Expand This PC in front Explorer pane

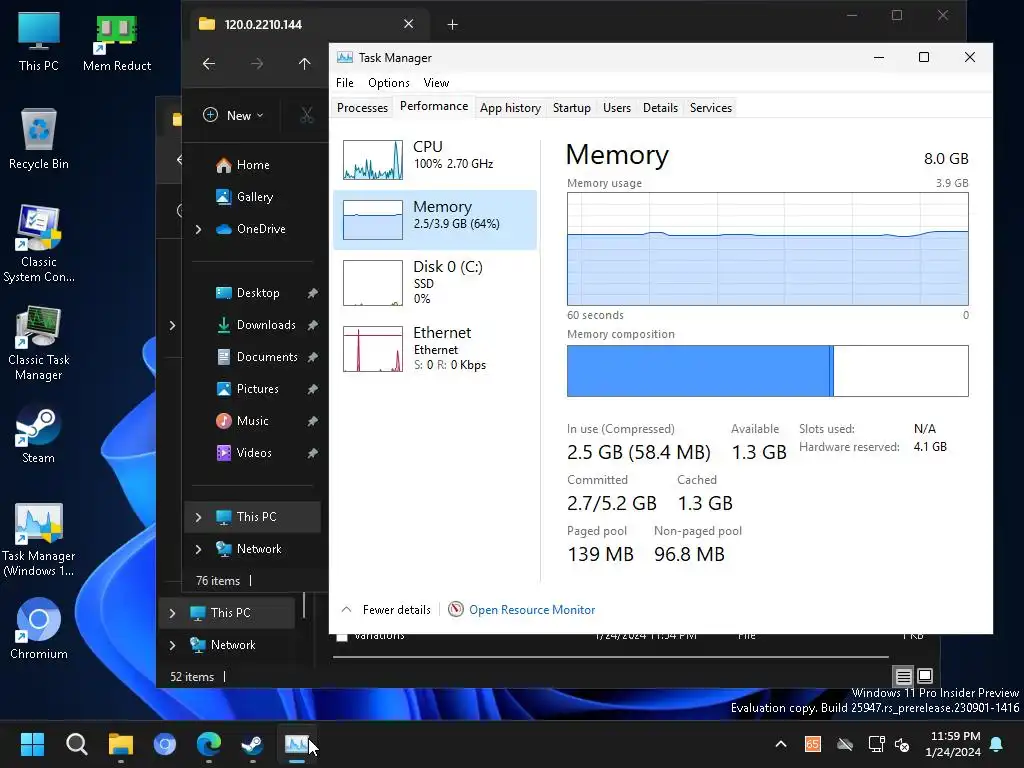[x=198, y=517]
